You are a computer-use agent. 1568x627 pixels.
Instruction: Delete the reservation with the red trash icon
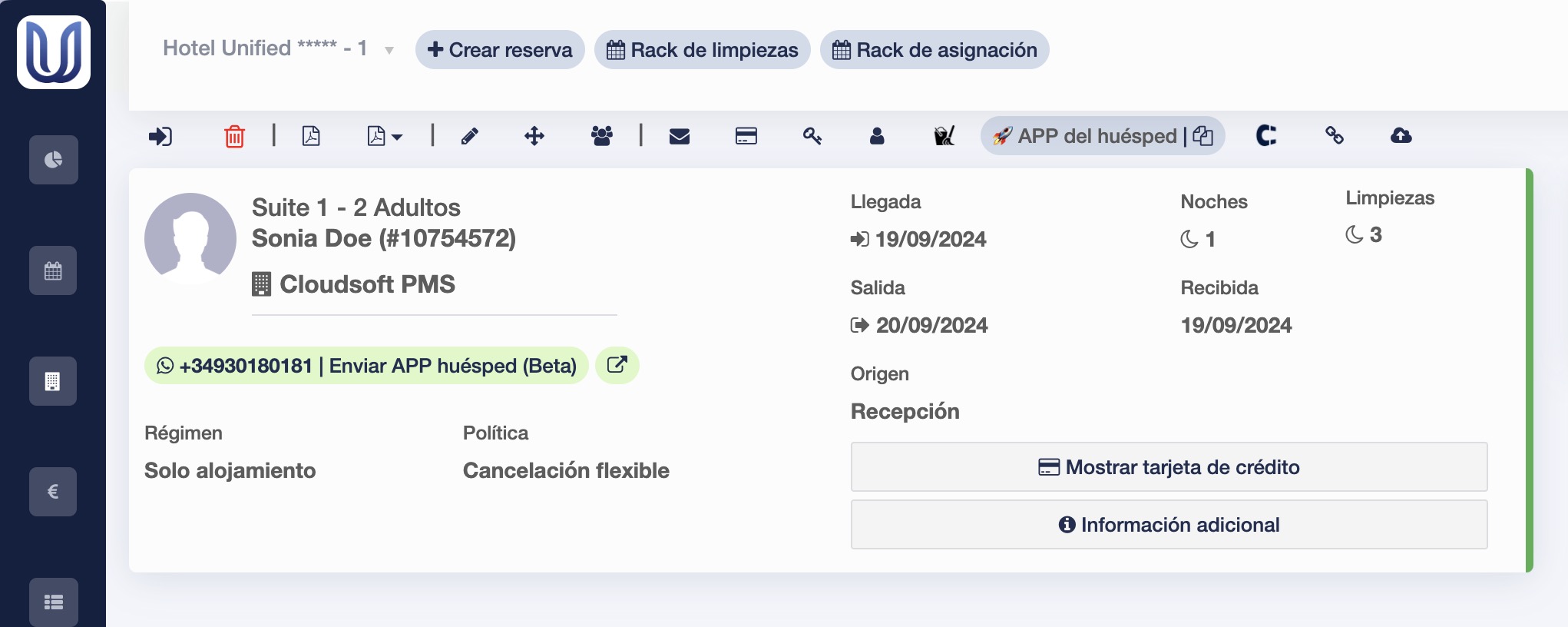point(234,136)
